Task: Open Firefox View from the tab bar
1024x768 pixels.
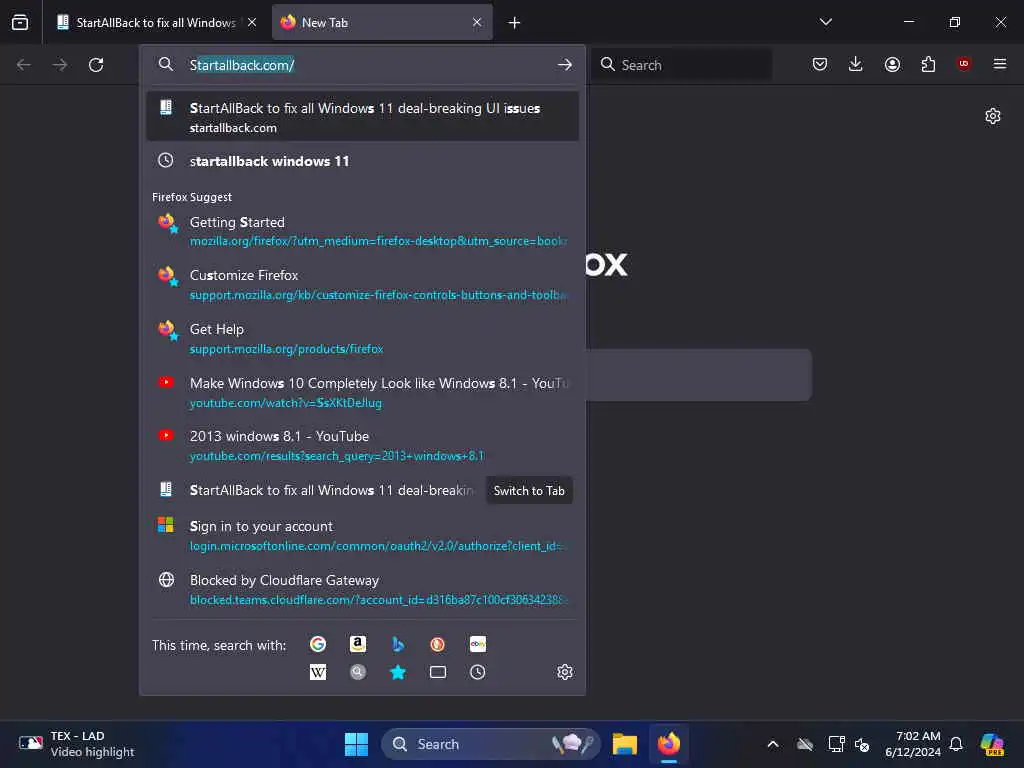Action: (20, 23)
